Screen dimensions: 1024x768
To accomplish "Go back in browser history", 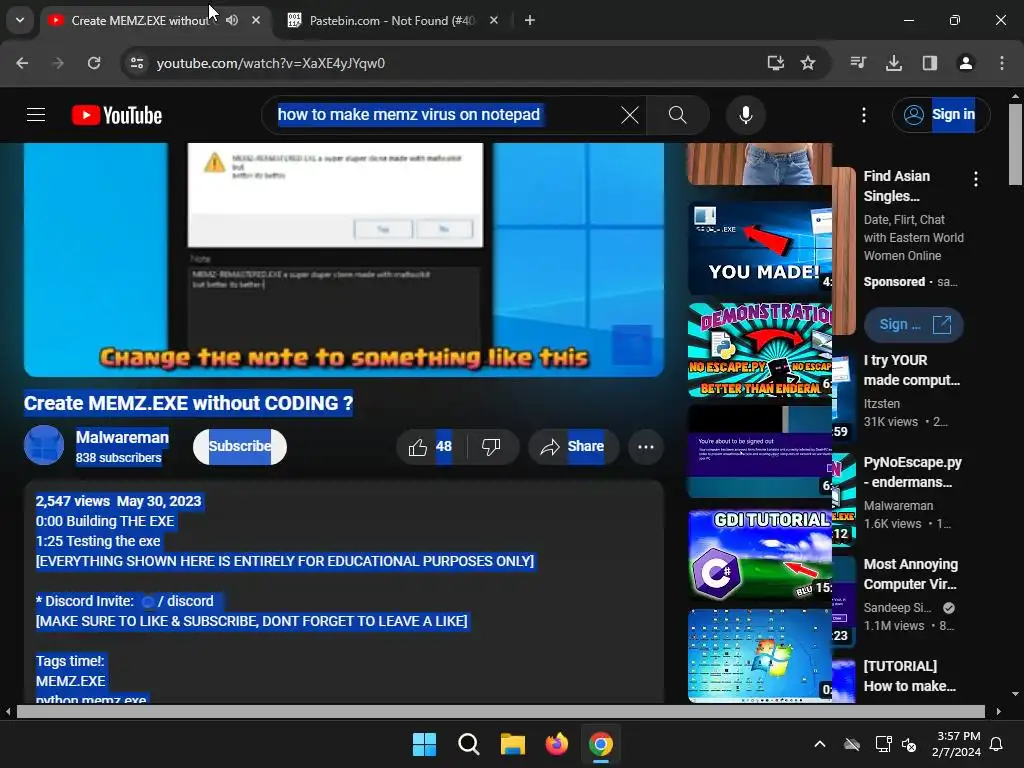I will pos(22,63).
